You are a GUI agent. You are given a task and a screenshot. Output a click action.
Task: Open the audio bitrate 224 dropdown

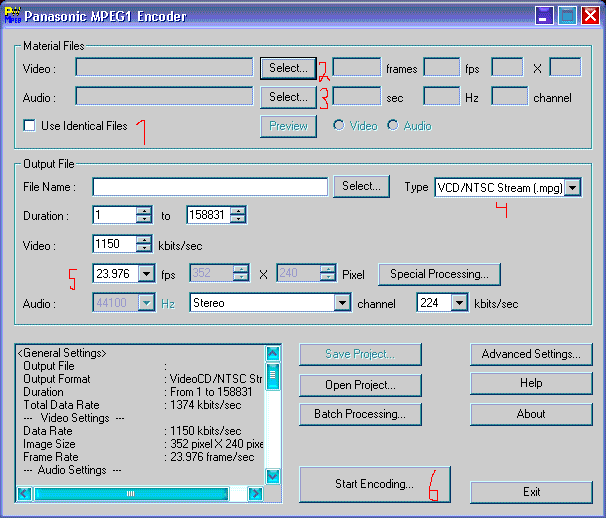[460, 303]
